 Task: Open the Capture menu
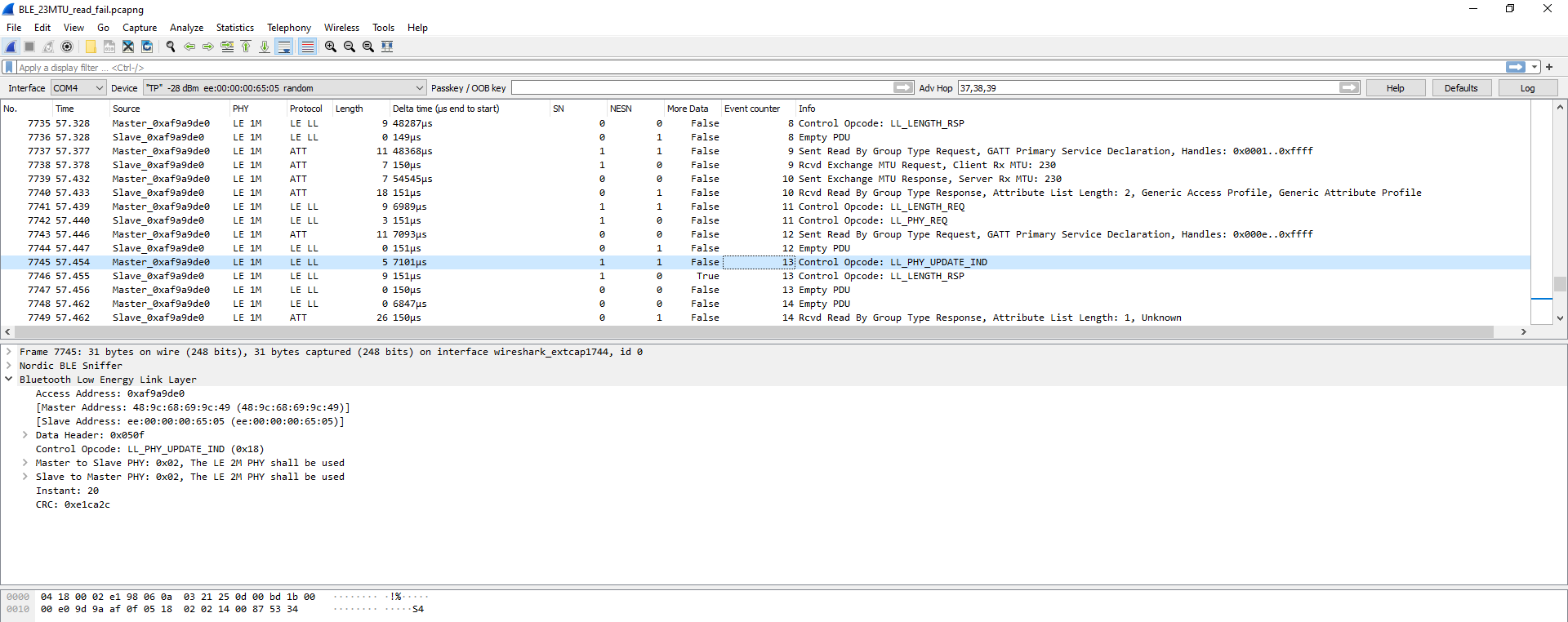click(x=140, y=28)
